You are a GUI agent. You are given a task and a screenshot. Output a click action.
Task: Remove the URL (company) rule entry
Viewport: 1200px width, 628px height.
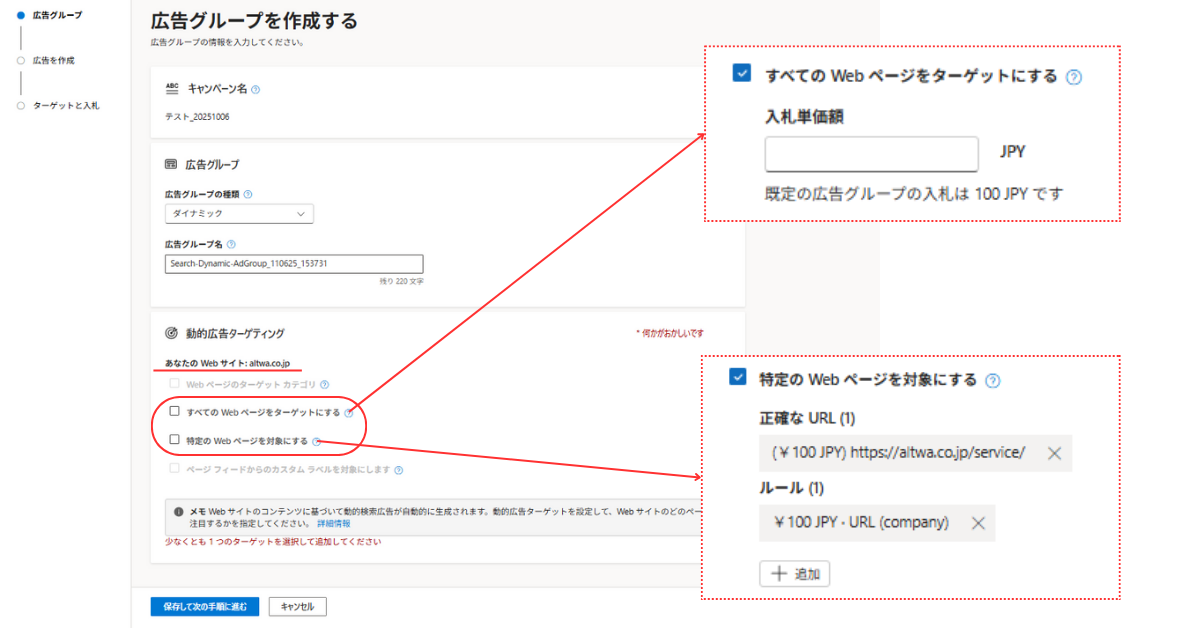coord(978,523)
